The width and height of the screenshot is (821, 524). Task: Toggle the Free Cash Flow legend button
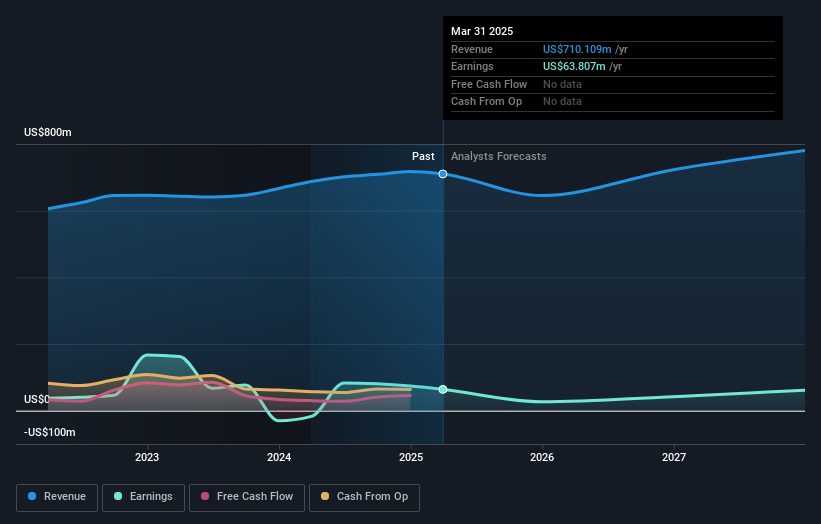[x=247, y=497]
